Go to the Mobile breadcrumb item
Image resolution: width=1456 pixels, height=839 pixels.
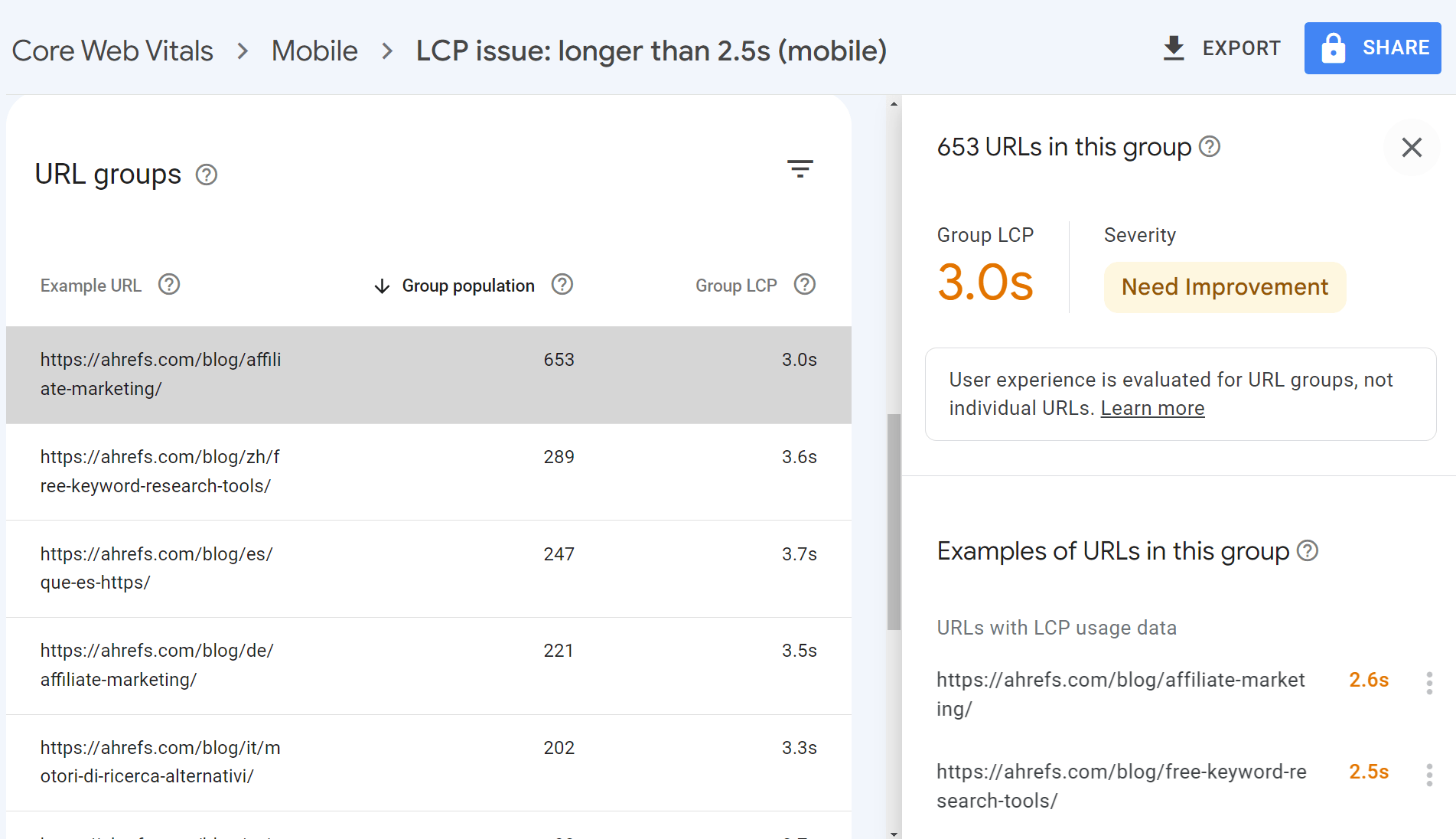coord(314,51)
